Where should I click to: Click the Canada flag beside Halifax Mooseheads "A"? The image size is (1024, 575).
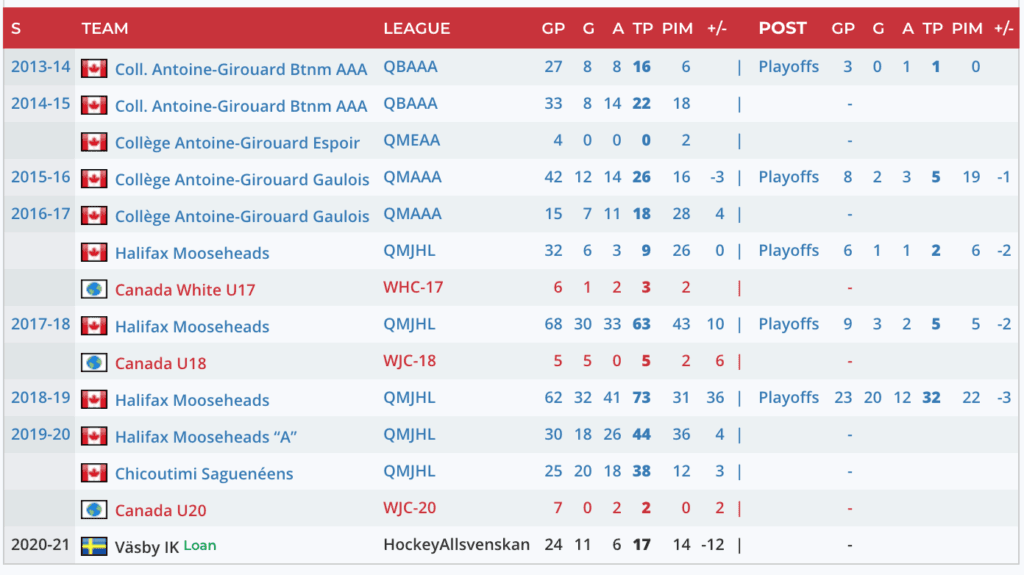pyautogui.click(x=94, y=436)
